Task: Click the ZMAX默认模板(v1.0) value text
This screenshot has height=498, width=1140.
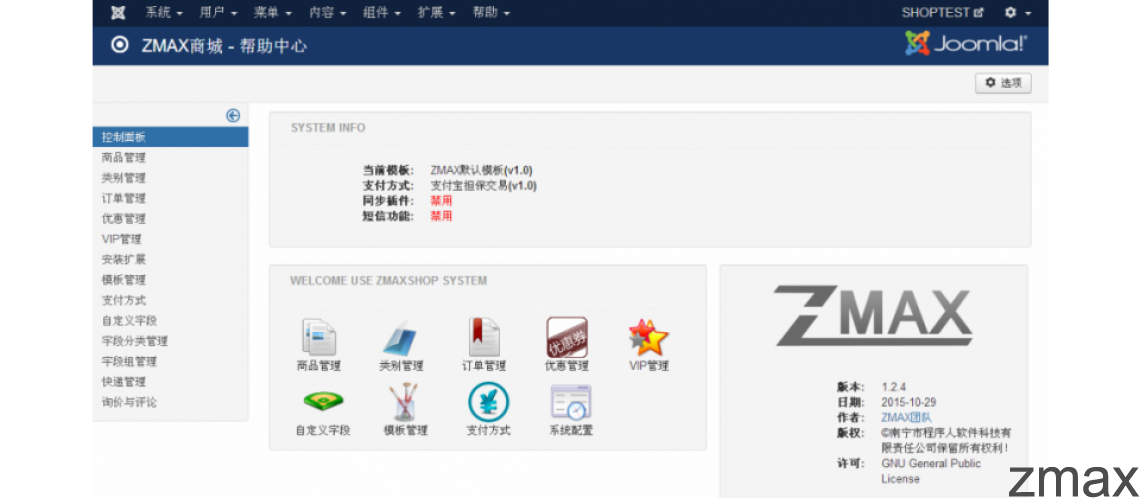Action: (x=481, y=170)
